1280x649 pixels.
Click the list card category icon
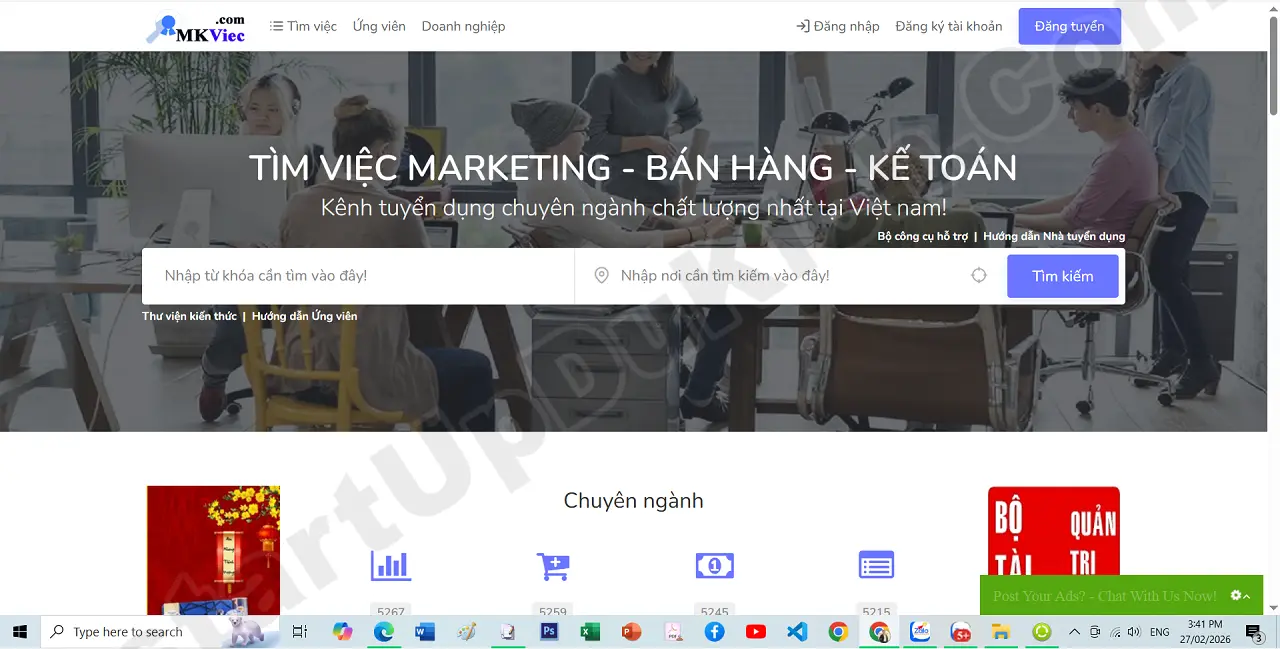pyautogui.click(x=876, y=566)
